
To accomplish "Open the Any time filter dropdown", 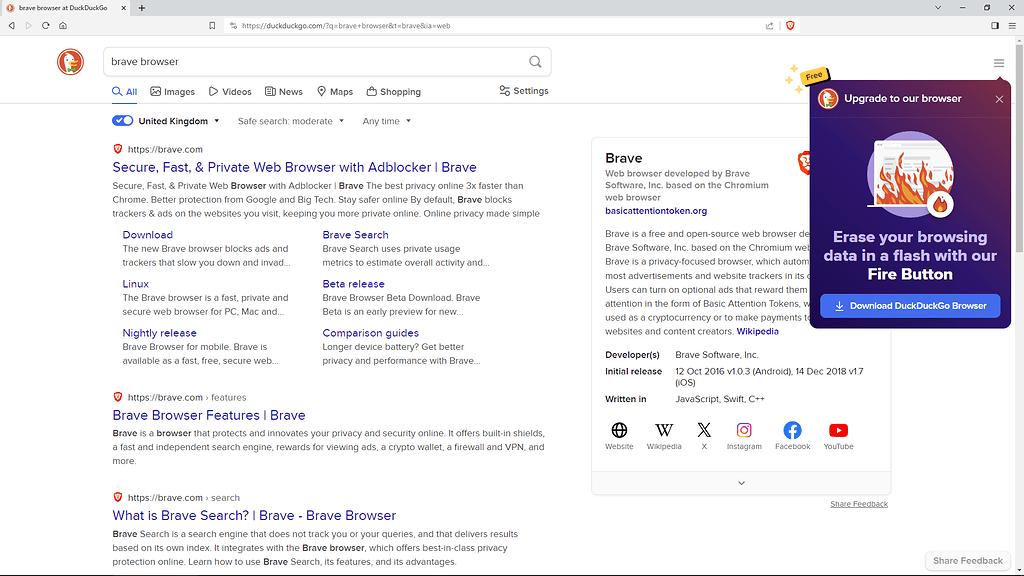I will [x=387, y=121].
